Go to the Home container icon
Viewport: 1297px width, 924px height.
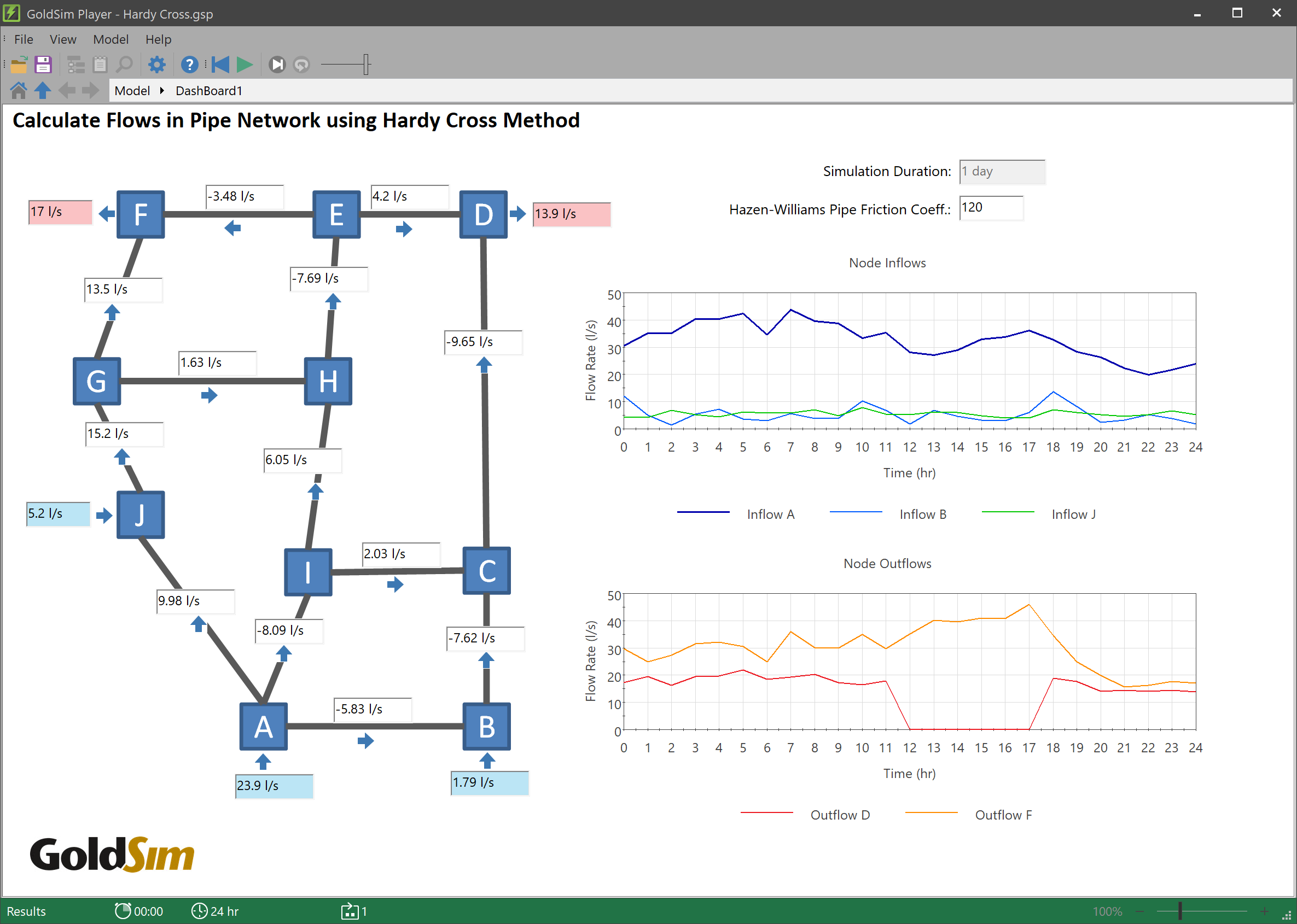point(18,90)
